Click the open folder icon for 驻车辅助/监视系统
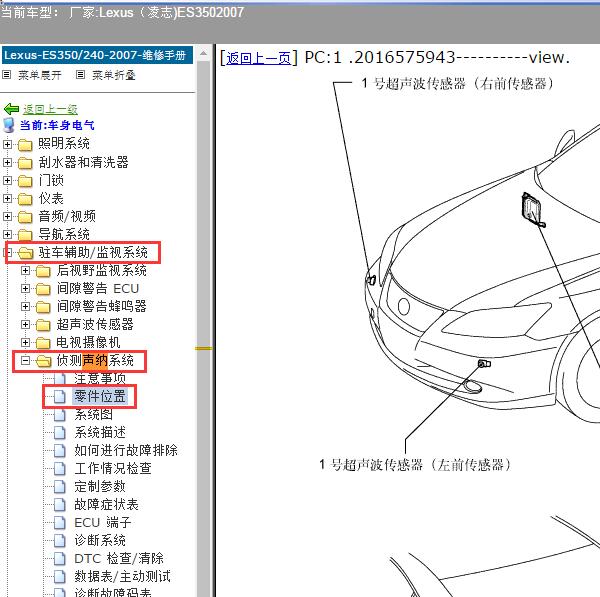600x597 pixels. [x=25, y=253]
